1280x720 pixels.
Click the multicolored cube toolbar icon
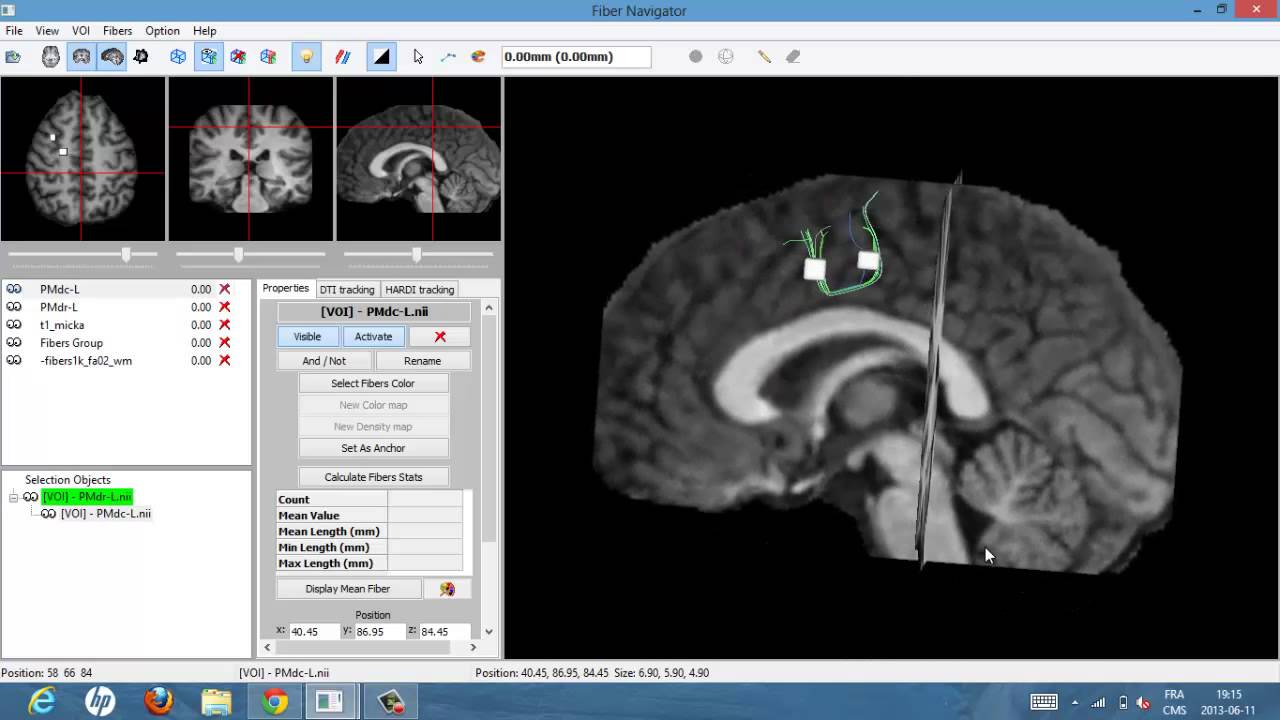[x=268, y=57]
